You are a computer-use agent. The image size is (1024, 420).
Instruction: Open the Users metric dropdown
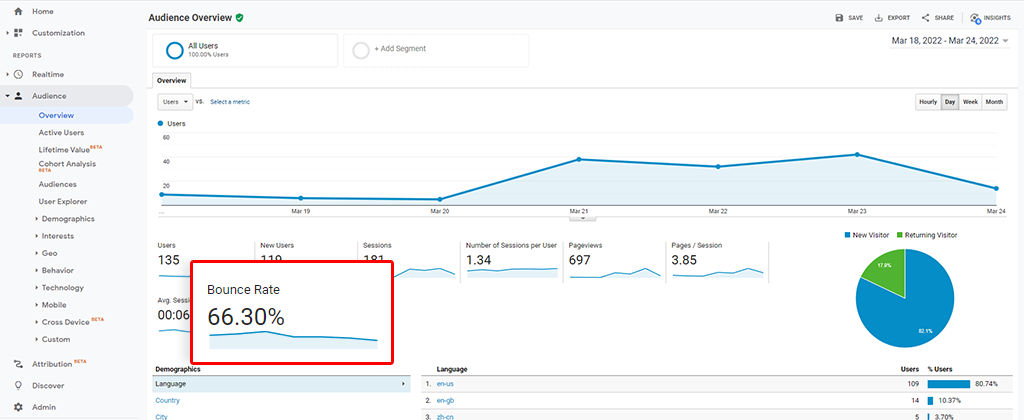pyautogui.click(x=175, y=102)
